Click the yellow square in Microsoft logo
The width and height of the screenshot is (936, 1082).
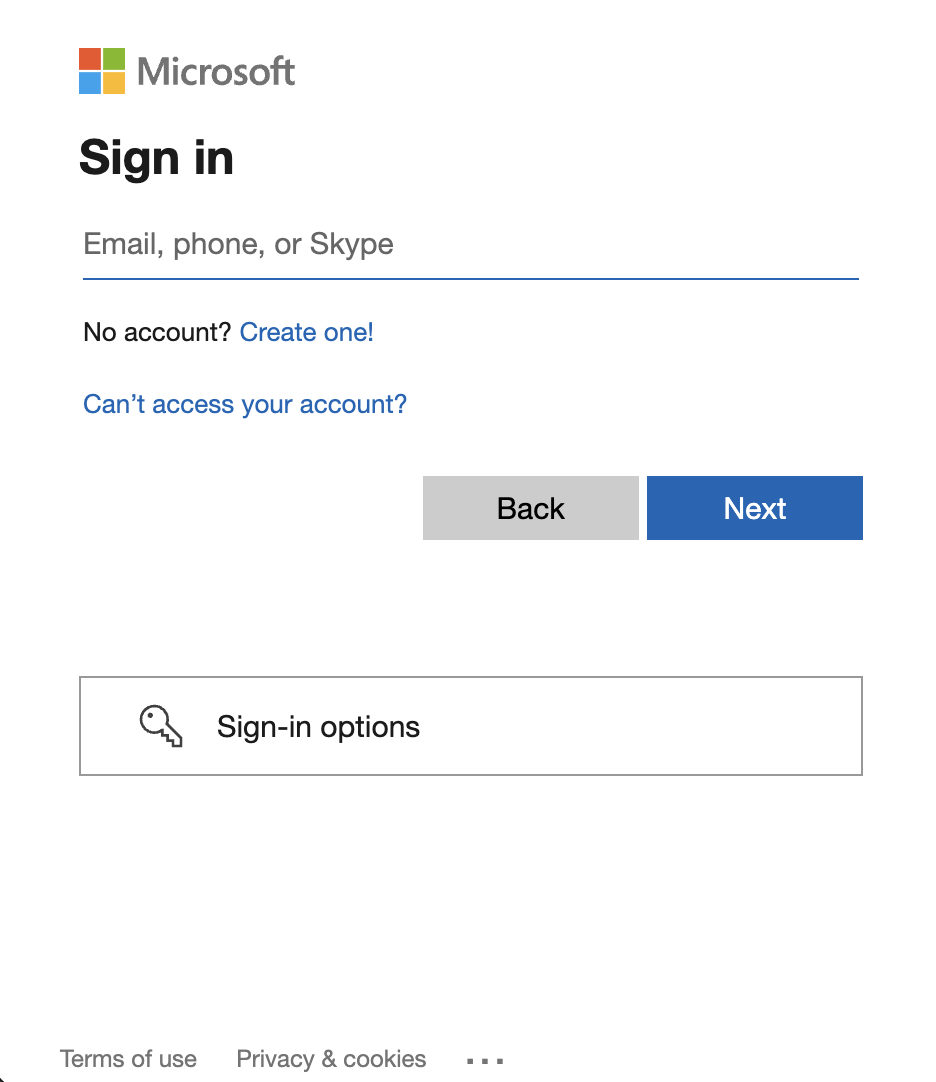point(114,83)
